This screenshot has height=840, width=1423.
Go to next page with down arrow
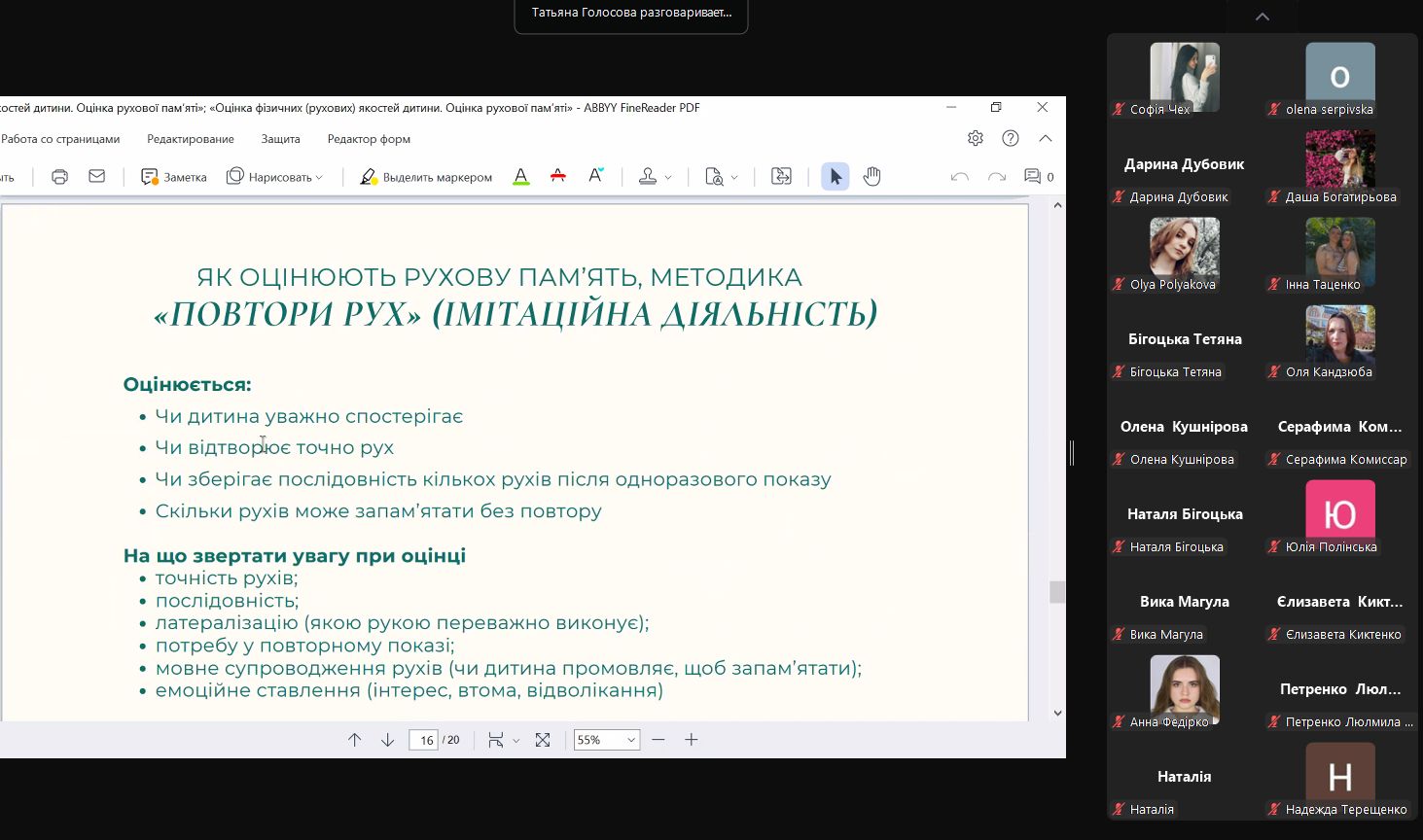pos(387,740)
